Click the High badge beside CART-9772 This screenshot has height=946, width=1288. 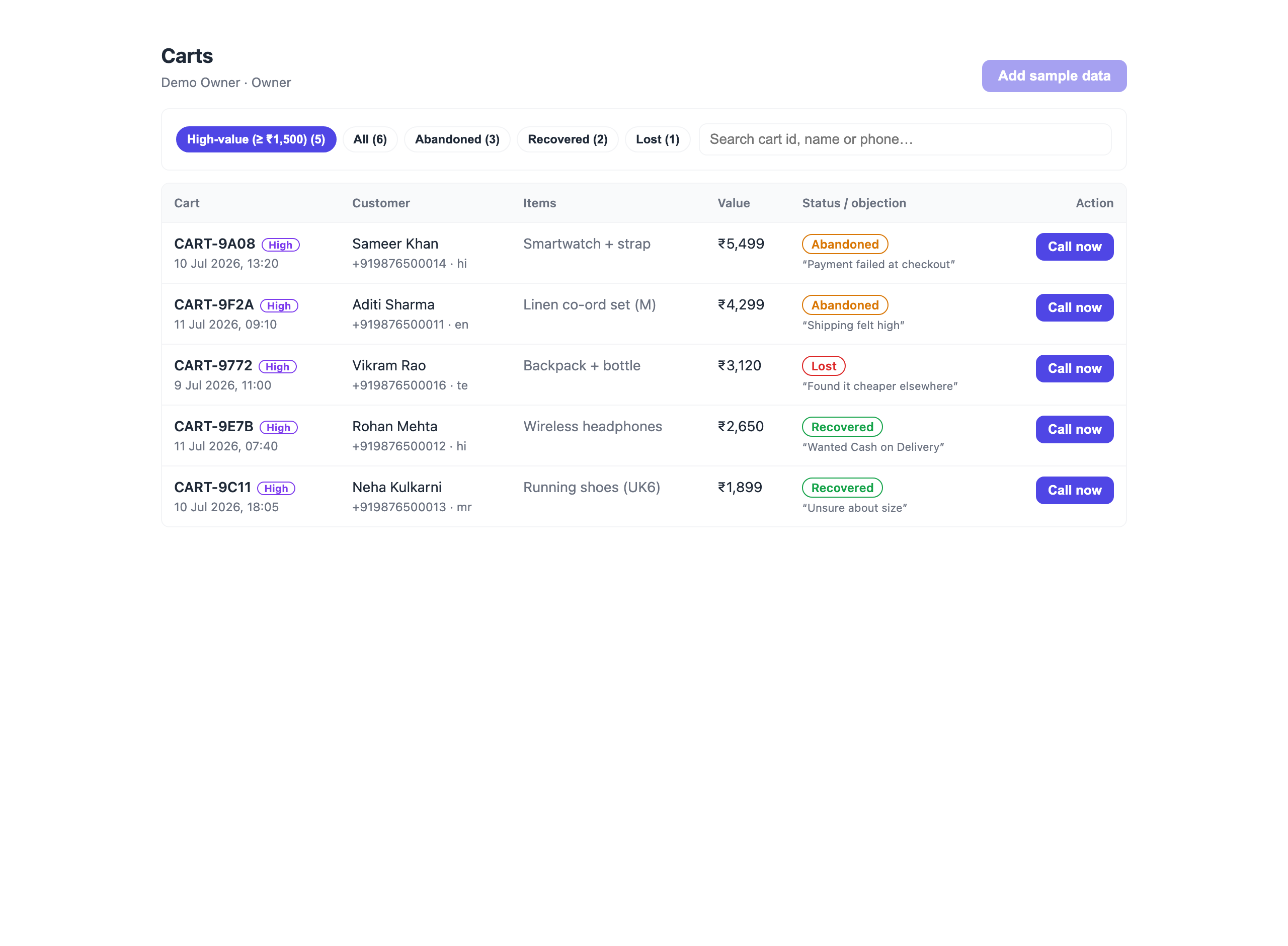[x=278, y=366]
